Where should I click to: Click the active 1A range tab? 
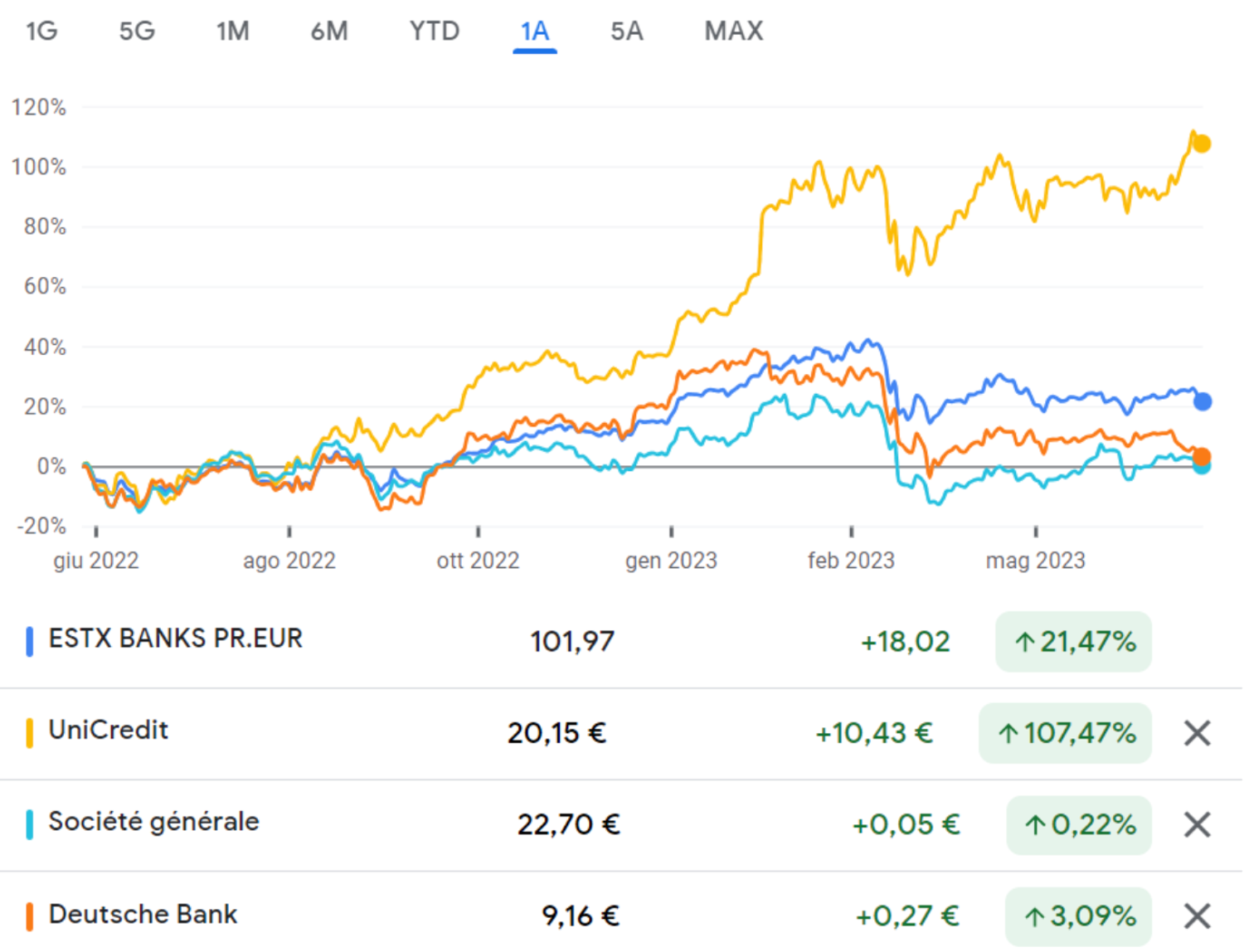(x=535, y=32)
